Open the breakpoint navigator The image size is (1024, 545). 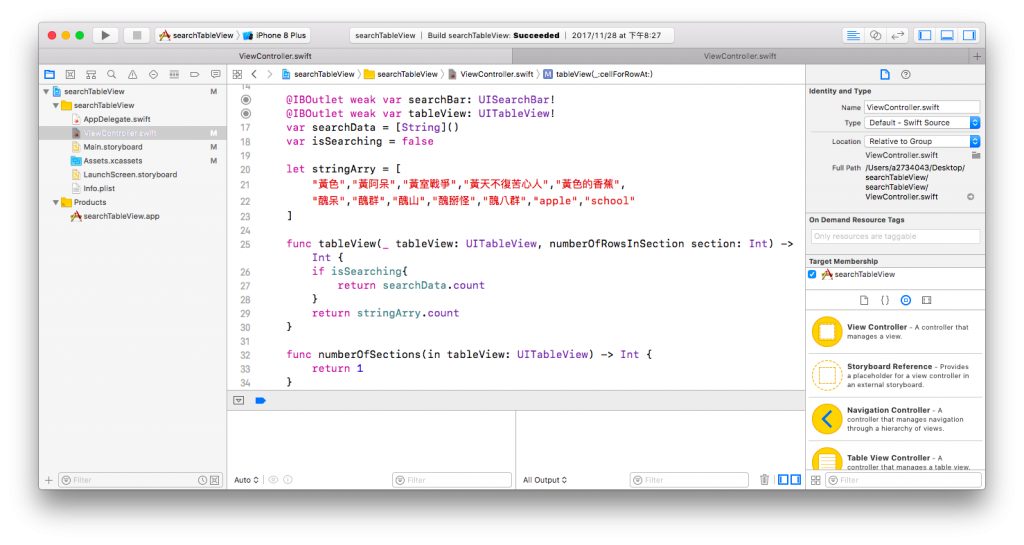pyautogui.click(x=195, y=74)
